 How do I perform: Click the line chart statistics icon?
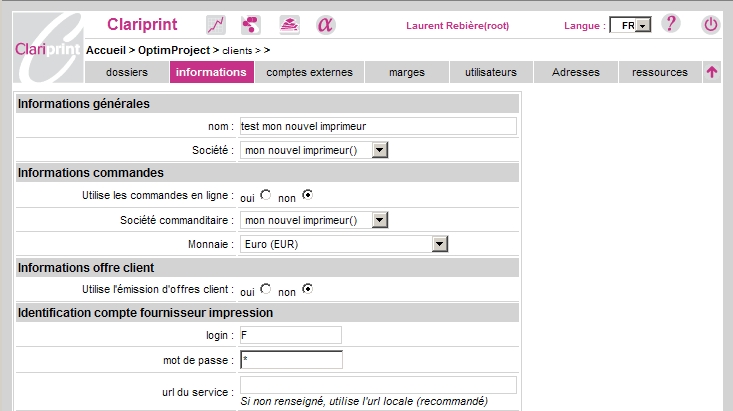pyautogui.click(x=216, y=25)
